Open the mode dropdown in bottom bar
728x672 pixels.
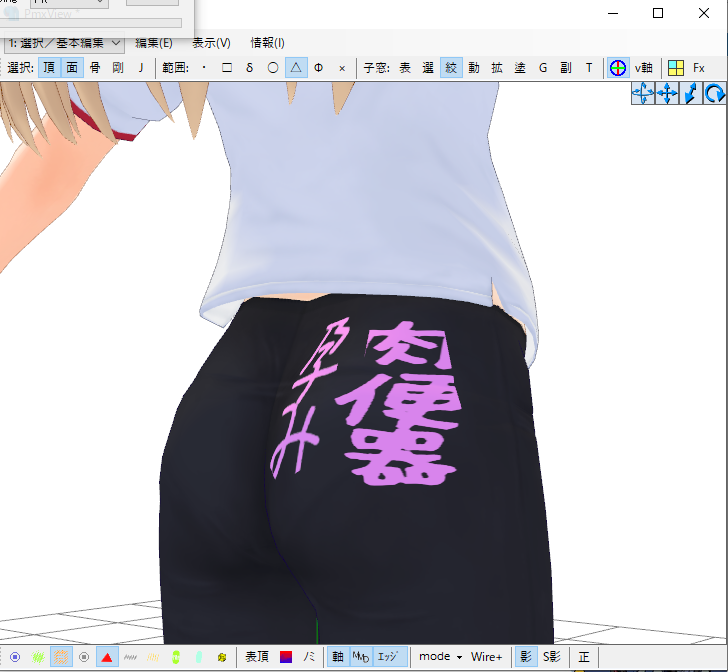tap(440, 657)
